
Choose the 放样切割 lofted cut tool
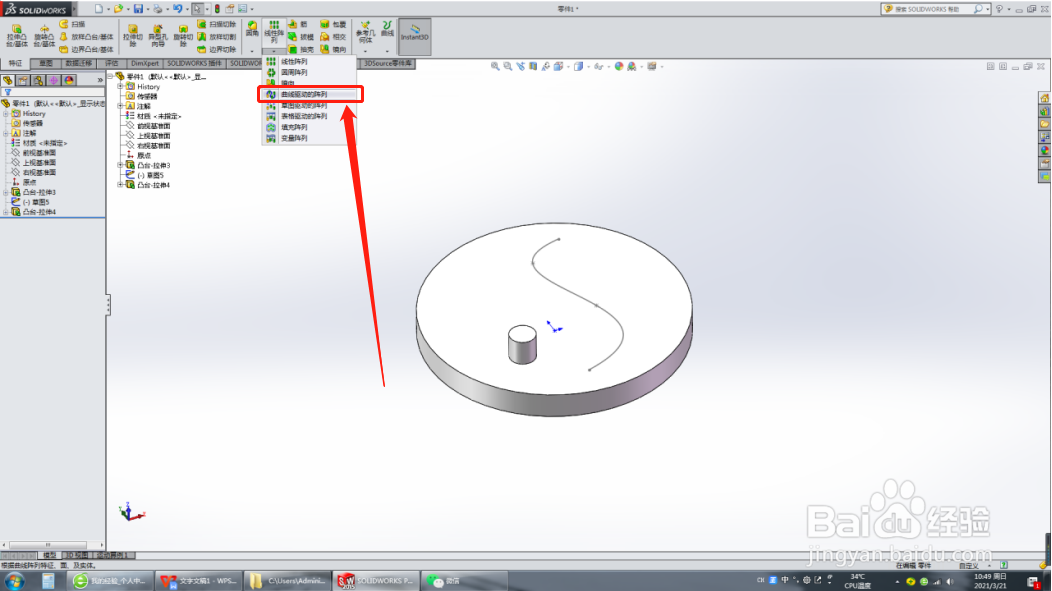point(217,37)
